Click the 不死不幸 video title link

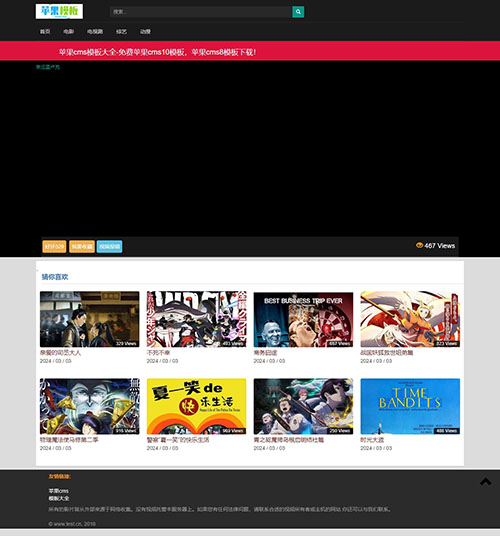(158, 352)
